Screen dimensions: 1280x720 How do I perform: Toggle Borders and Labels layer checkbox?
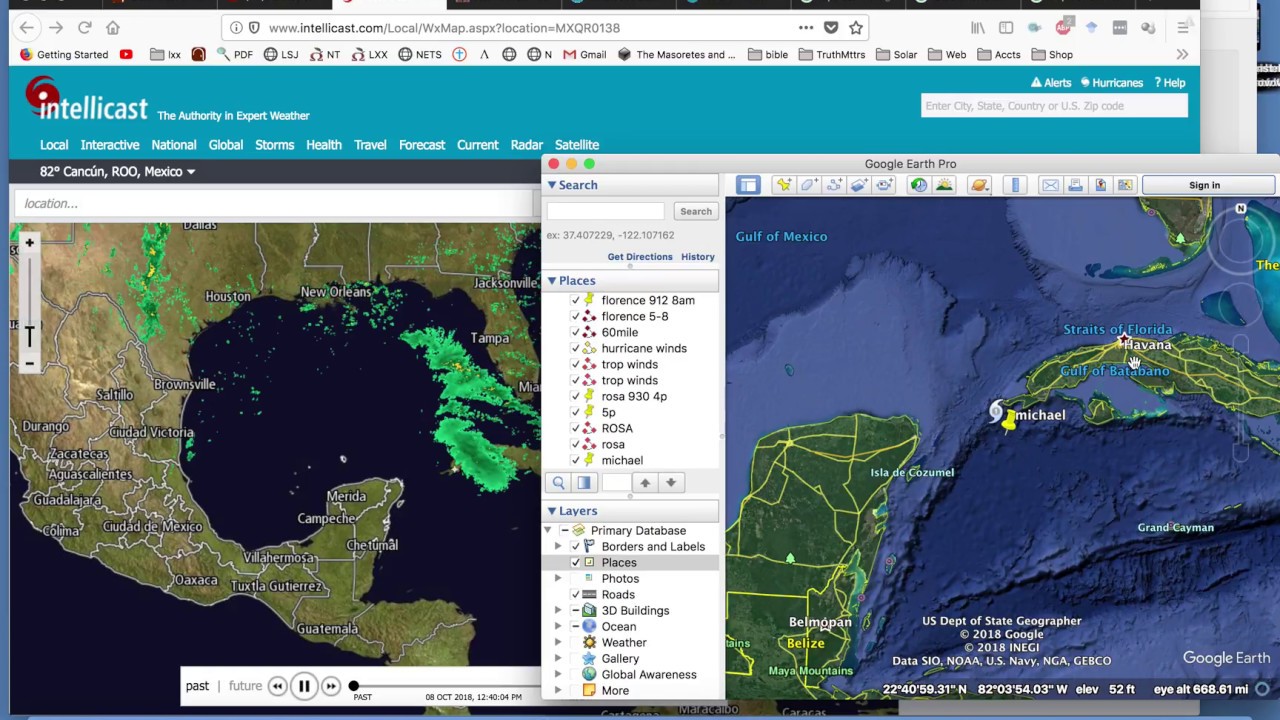point(575,547)
